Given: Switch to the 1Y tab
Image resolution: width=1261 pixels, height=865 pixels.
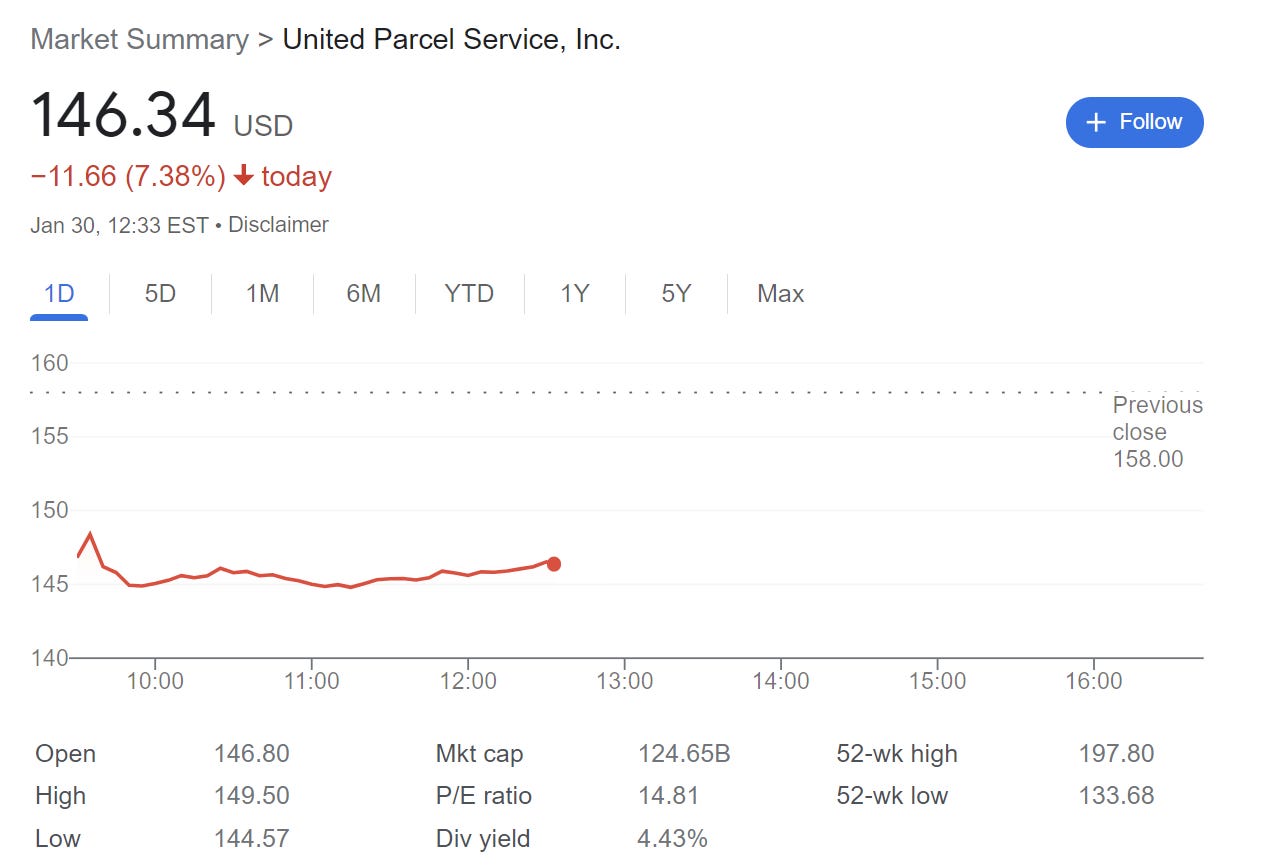Looking at the screenshot, I should (574, 294).
